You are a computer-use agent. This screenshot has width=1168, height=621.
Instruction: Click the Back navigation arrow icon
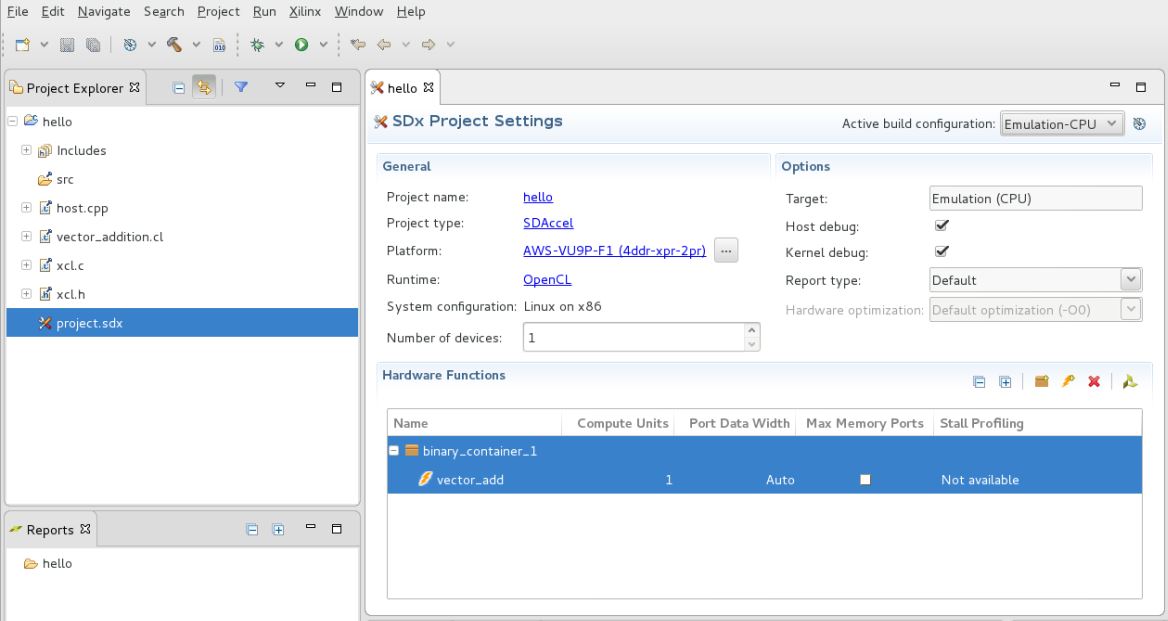click(x=384, y=45)
